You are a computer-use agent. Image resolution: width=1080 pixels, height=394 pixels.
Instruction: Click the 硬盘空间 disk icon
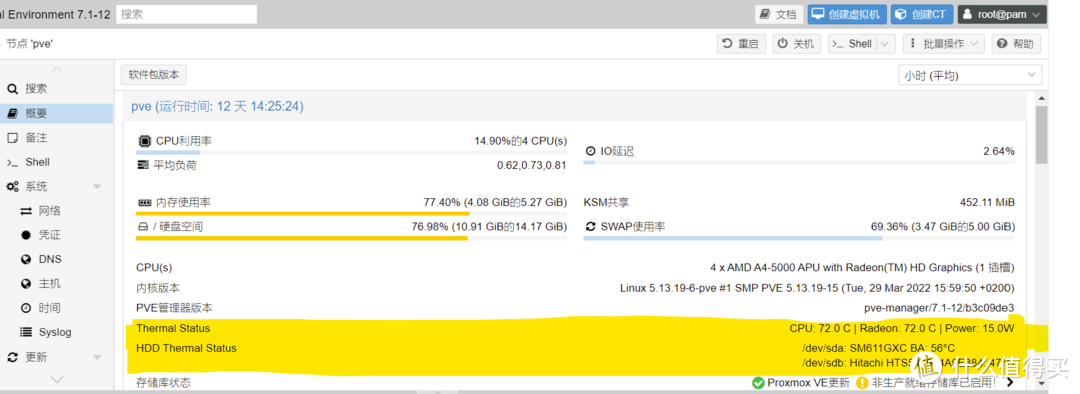[143, 227]
